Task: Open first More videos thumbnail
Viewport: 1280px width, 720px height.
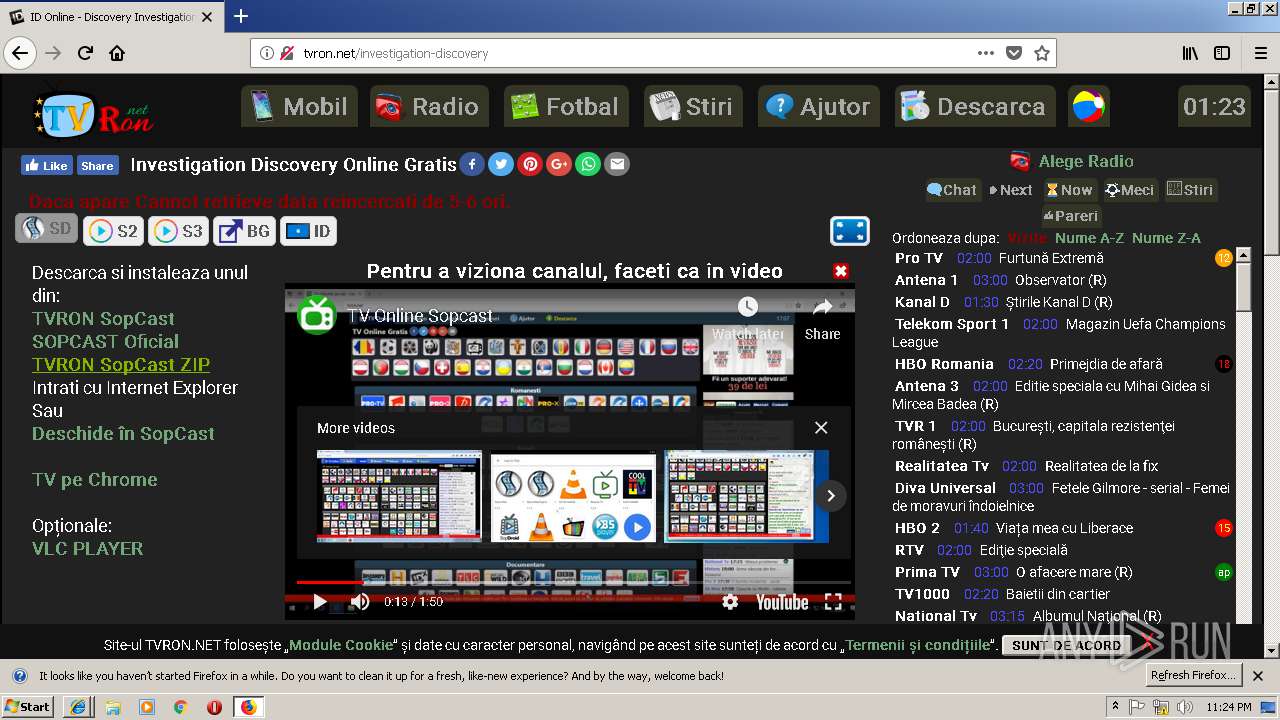Action: [399, 496]
